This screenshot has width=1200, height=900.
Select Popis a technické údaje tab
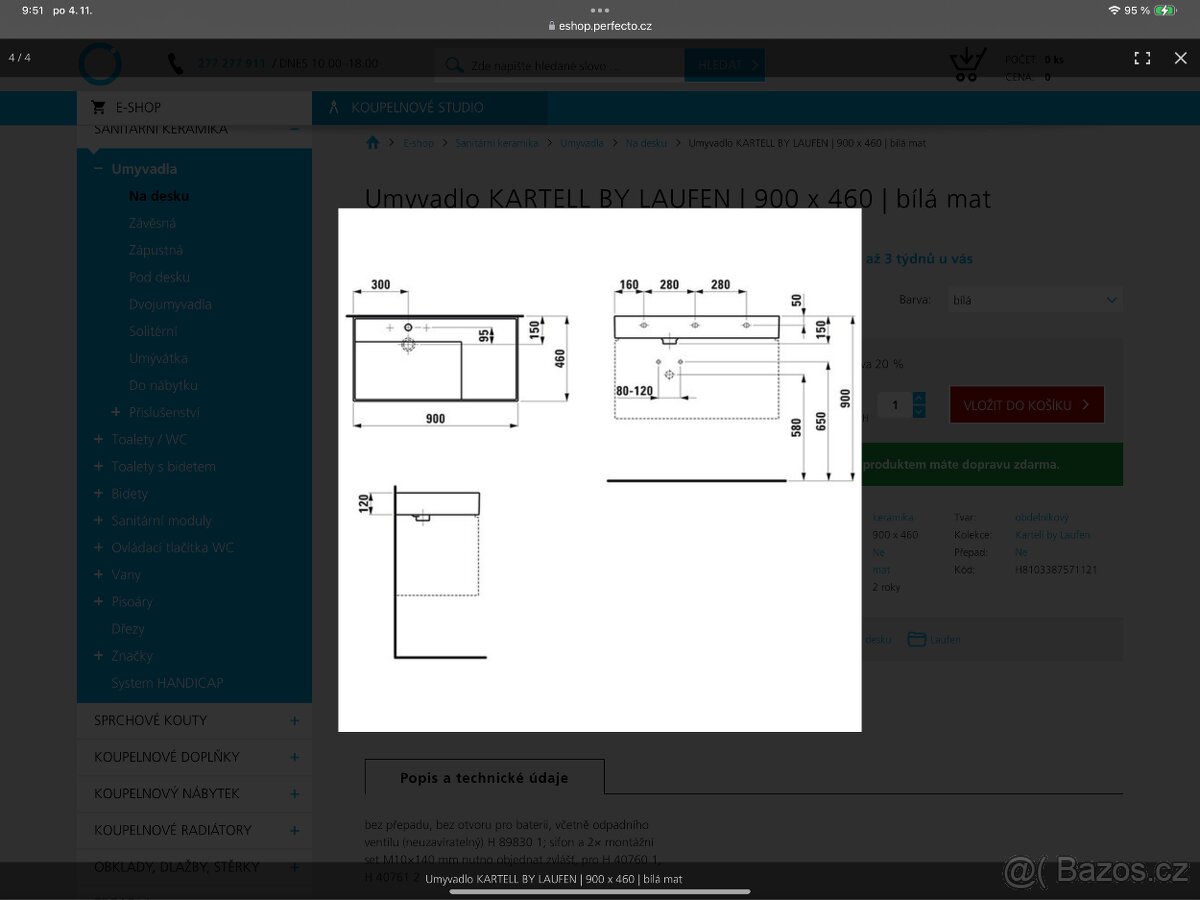(x=484, y=777)
